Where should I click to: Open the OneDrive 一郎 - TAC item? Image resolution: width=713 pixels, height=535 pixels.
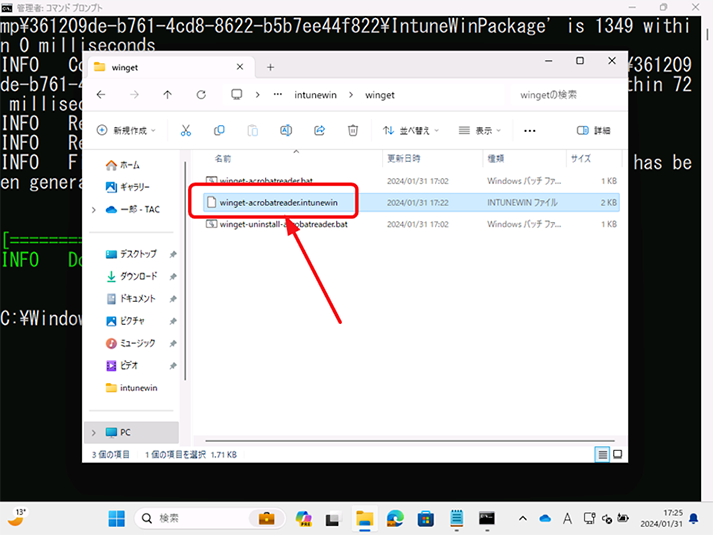click(132, 210)
